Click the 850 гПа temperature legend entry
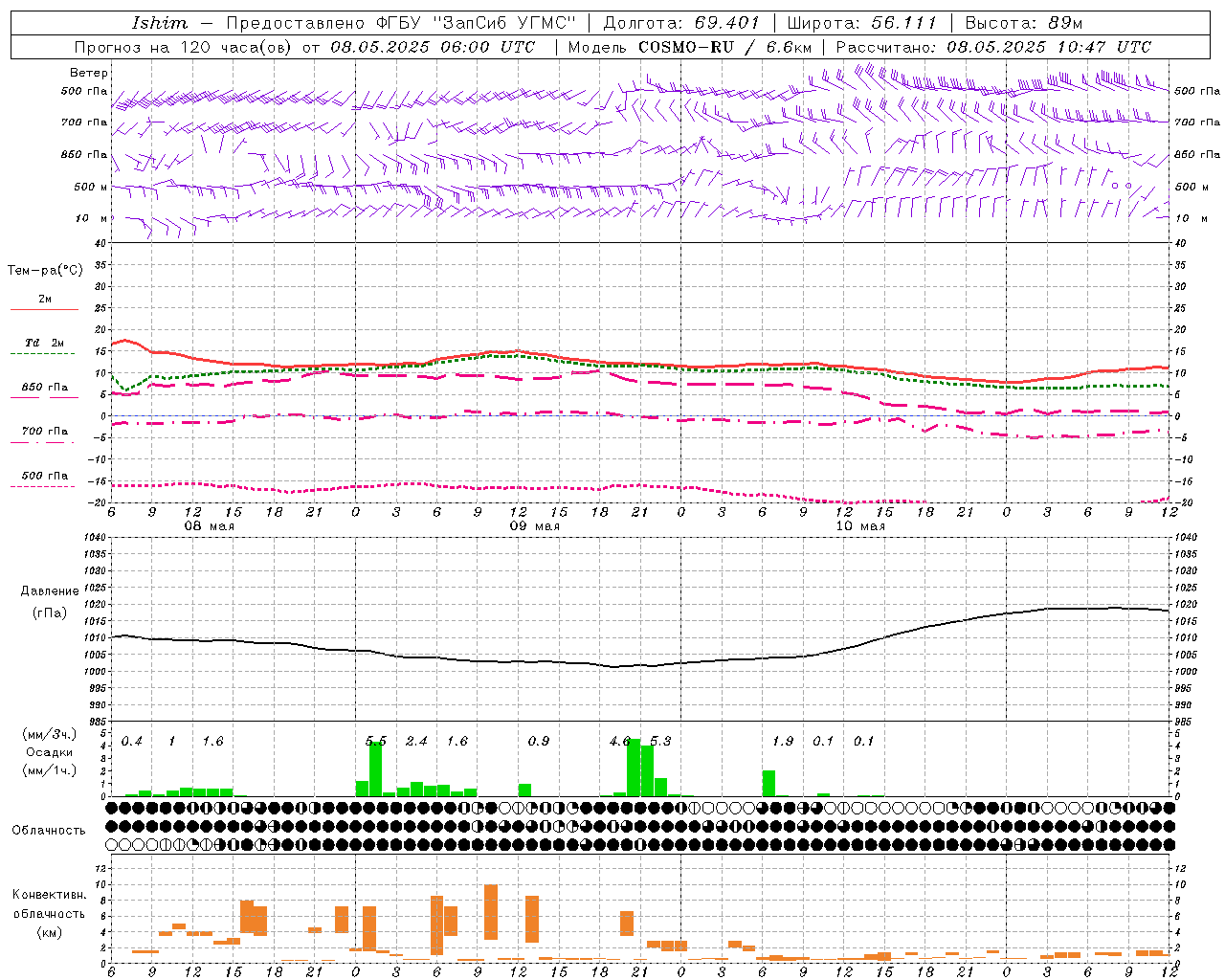Image resolution: width=1225 pixels, height=980 pixels. pos(45,388)
